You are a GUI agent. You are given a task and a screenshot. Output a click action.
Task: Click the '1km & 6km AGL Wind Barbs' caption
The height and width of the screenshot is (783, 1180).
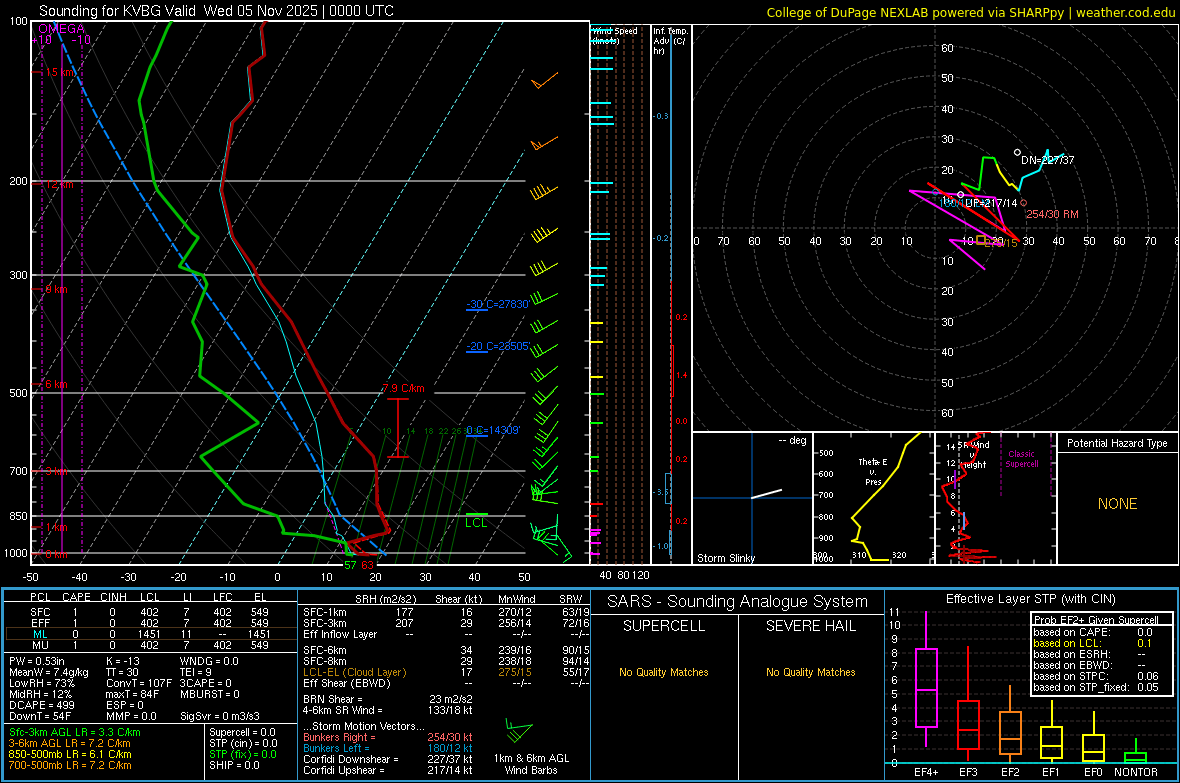click(531, 764)
